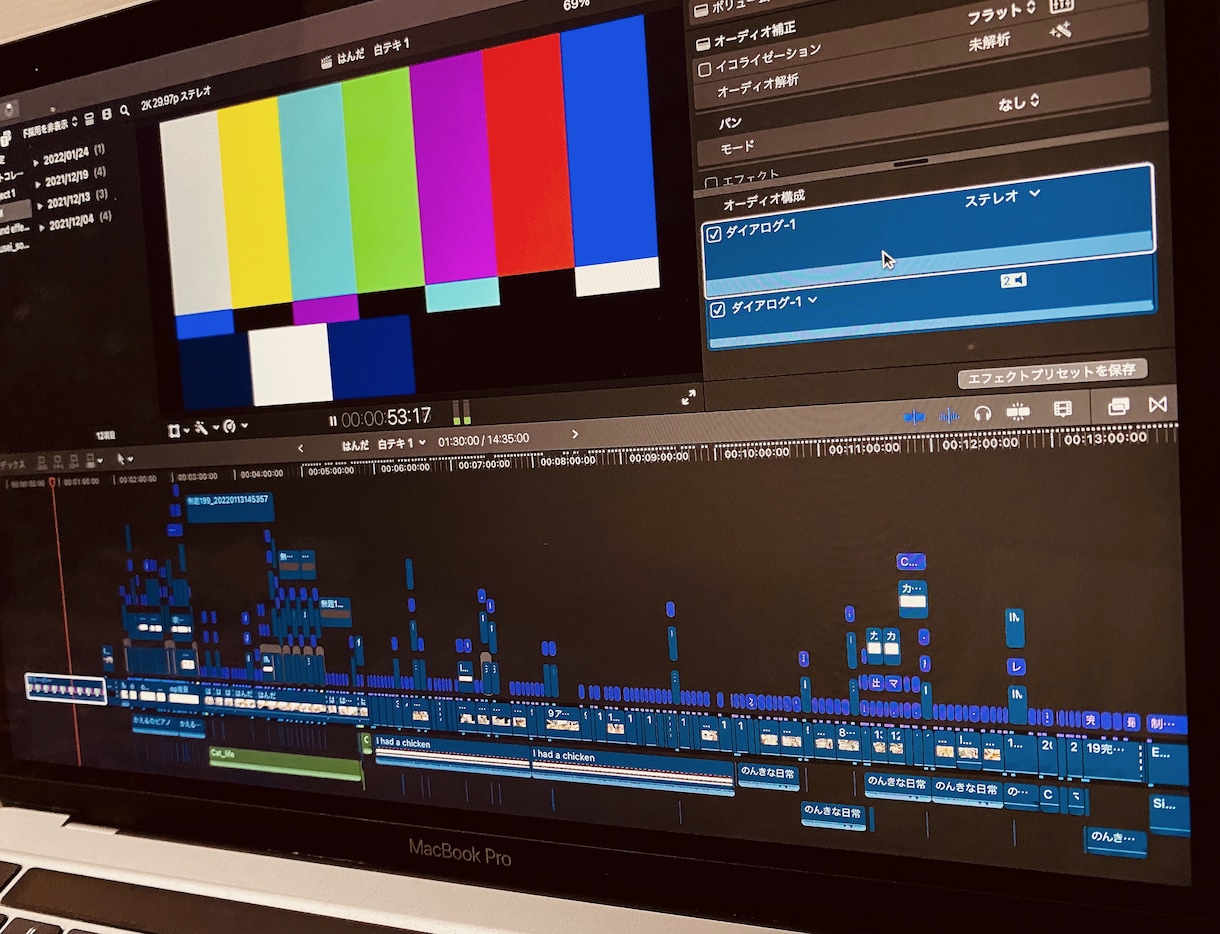Image resolution: width=1220 pixels, height=934 pixels.
Task: Enable the イコライゼーション checkbox
Action: [704, 70]
